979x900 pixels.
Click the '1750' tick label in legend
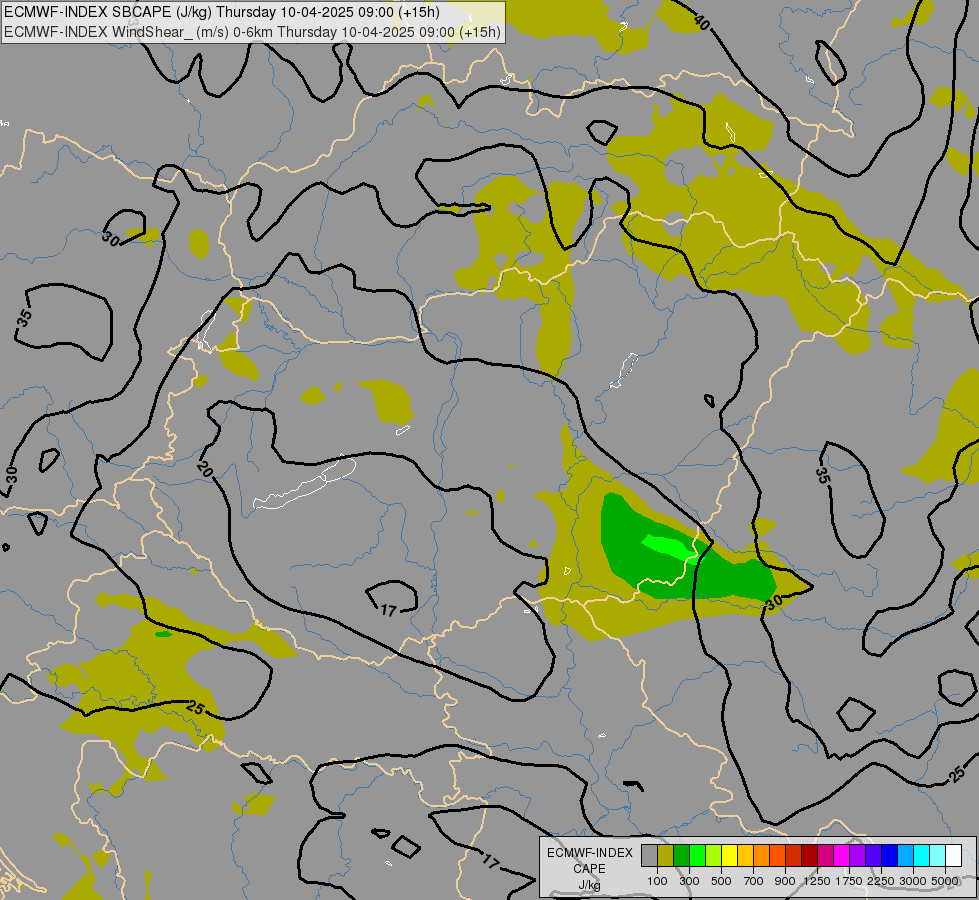click(x=849, y=881)
